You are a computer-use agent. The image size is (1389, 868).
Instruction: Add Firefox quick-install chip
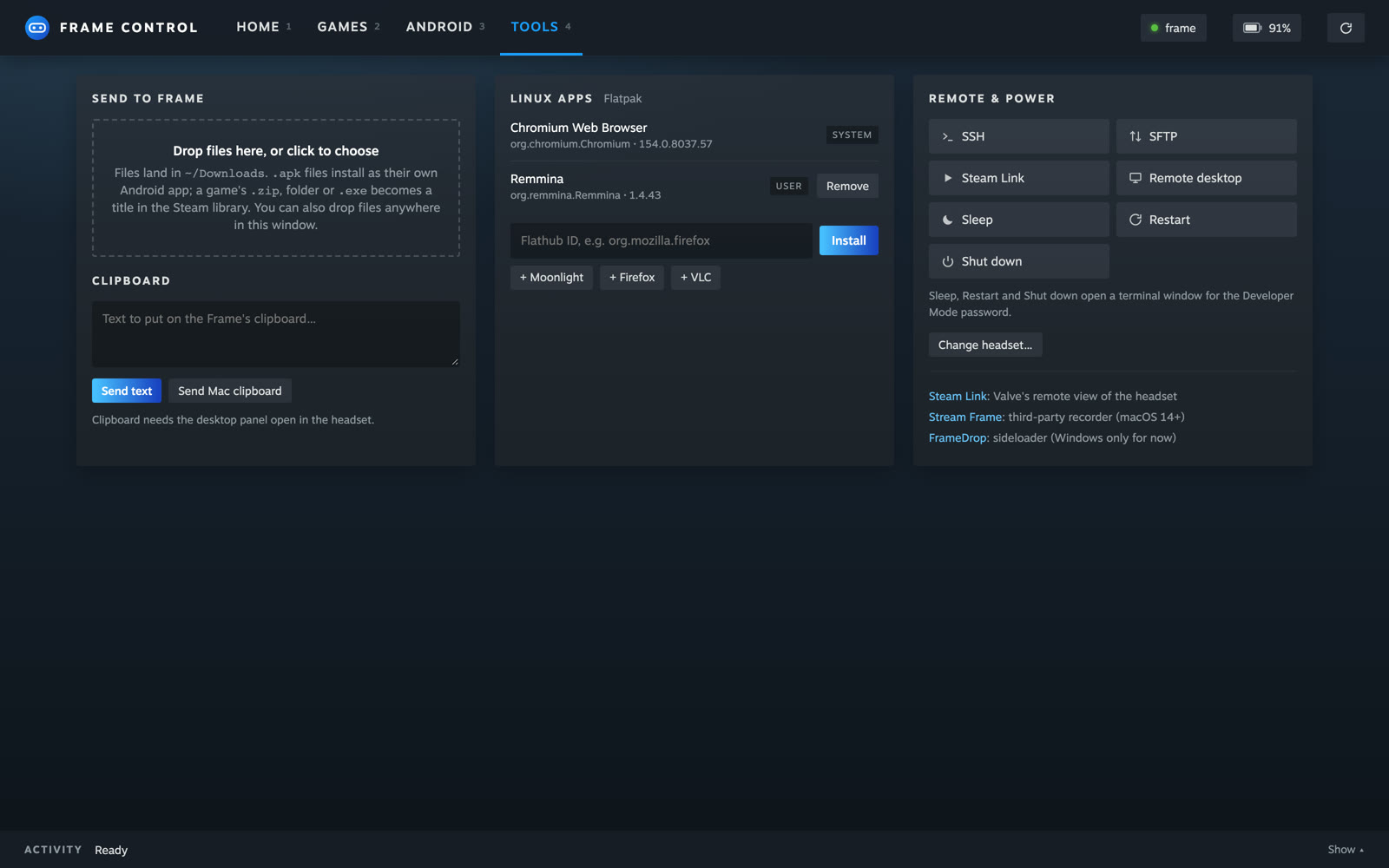click(x=632, y=278)
